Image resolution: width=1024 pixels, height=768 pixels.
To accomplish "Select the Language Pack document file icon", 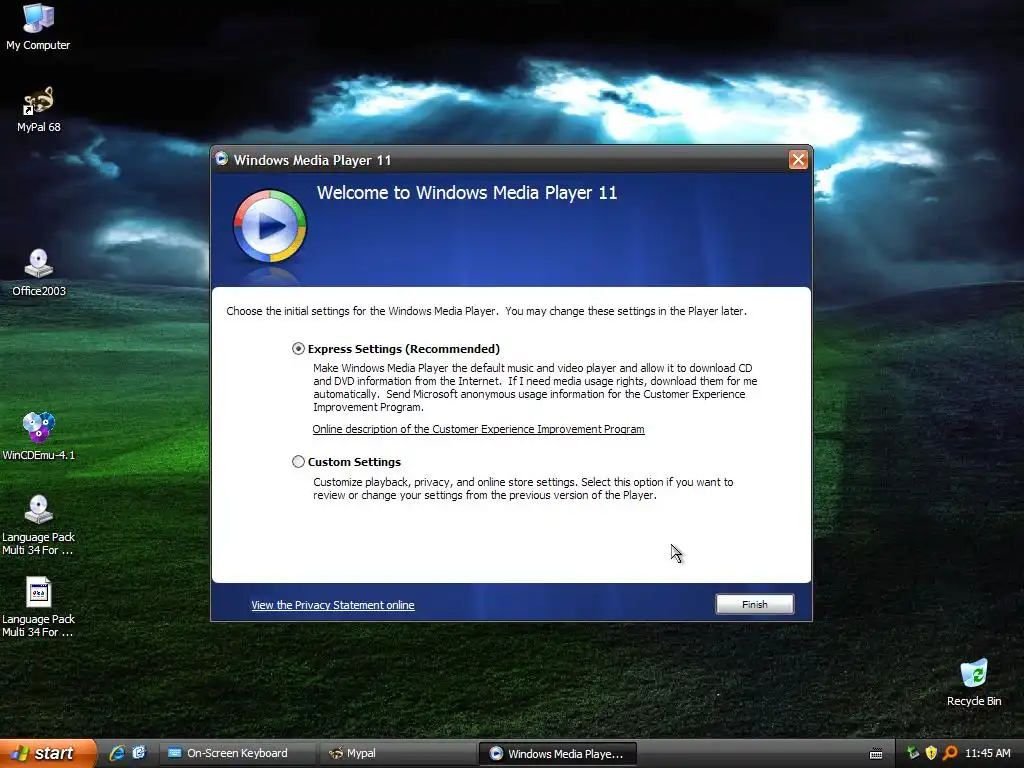I will tap(39, 607).
